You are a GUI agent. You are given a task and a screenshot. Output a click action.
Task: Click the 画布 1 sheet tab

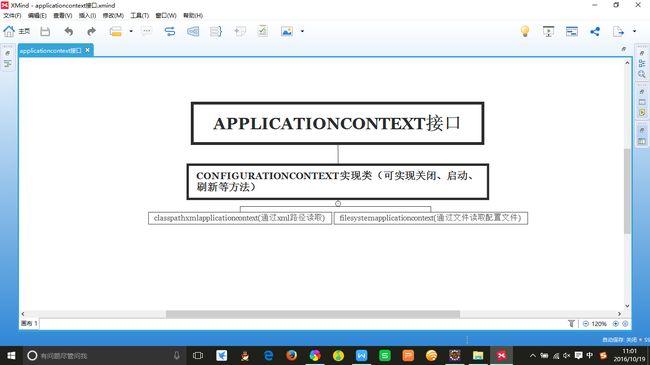tap(29, 324)
